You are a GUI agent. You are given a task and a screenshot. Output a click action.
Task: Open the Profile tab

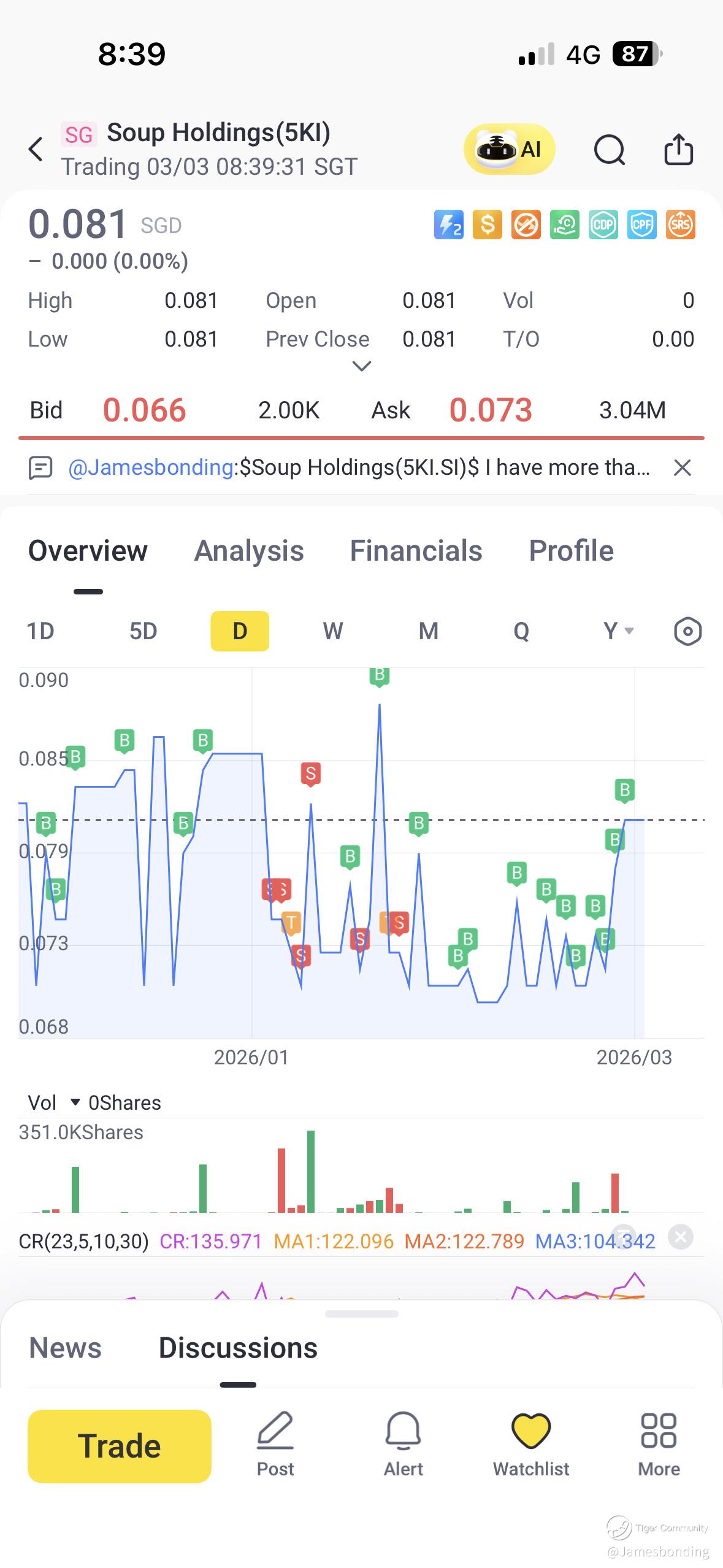[571, 550]
